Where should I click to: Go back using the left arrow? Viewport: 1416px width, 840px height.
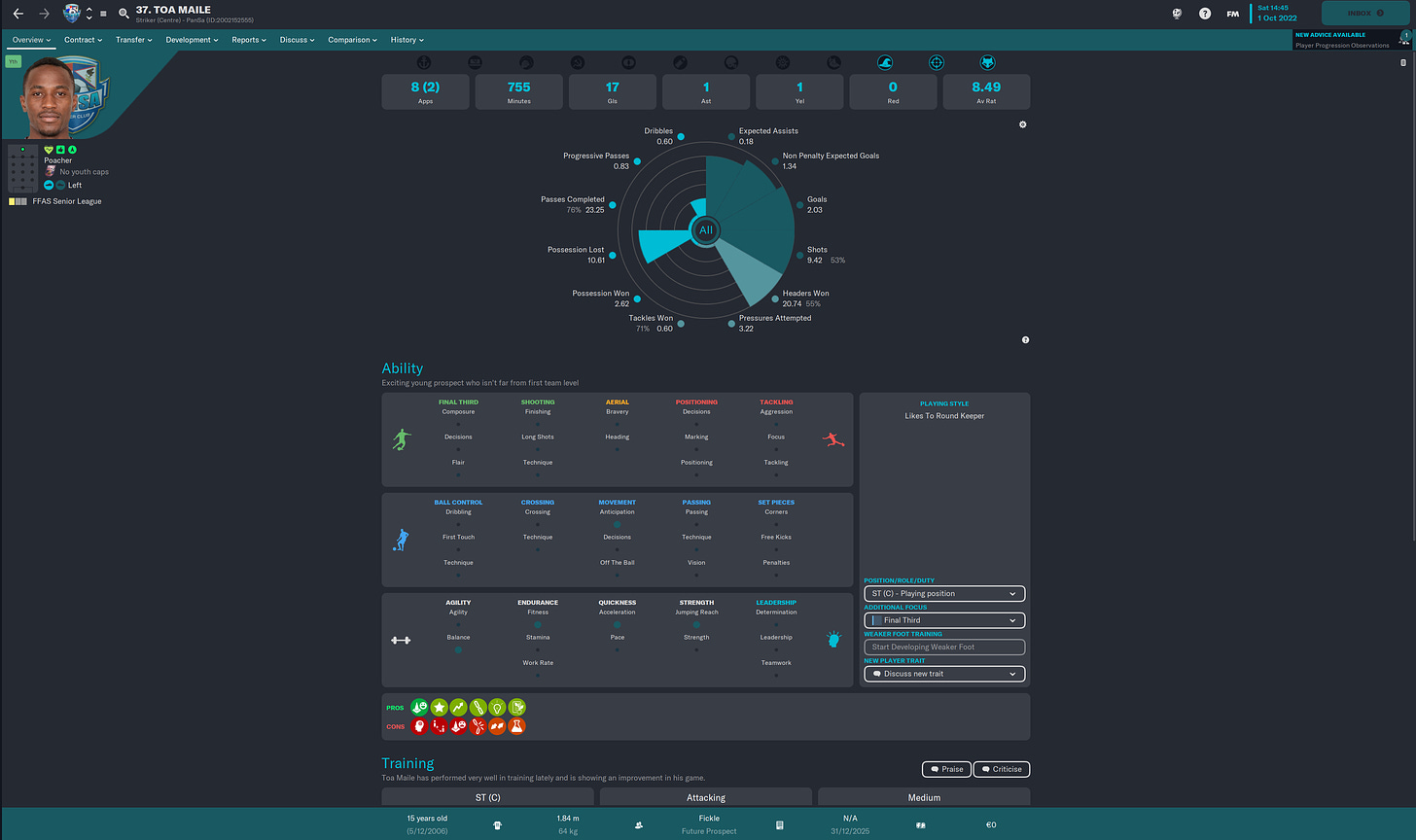(18, 14)
